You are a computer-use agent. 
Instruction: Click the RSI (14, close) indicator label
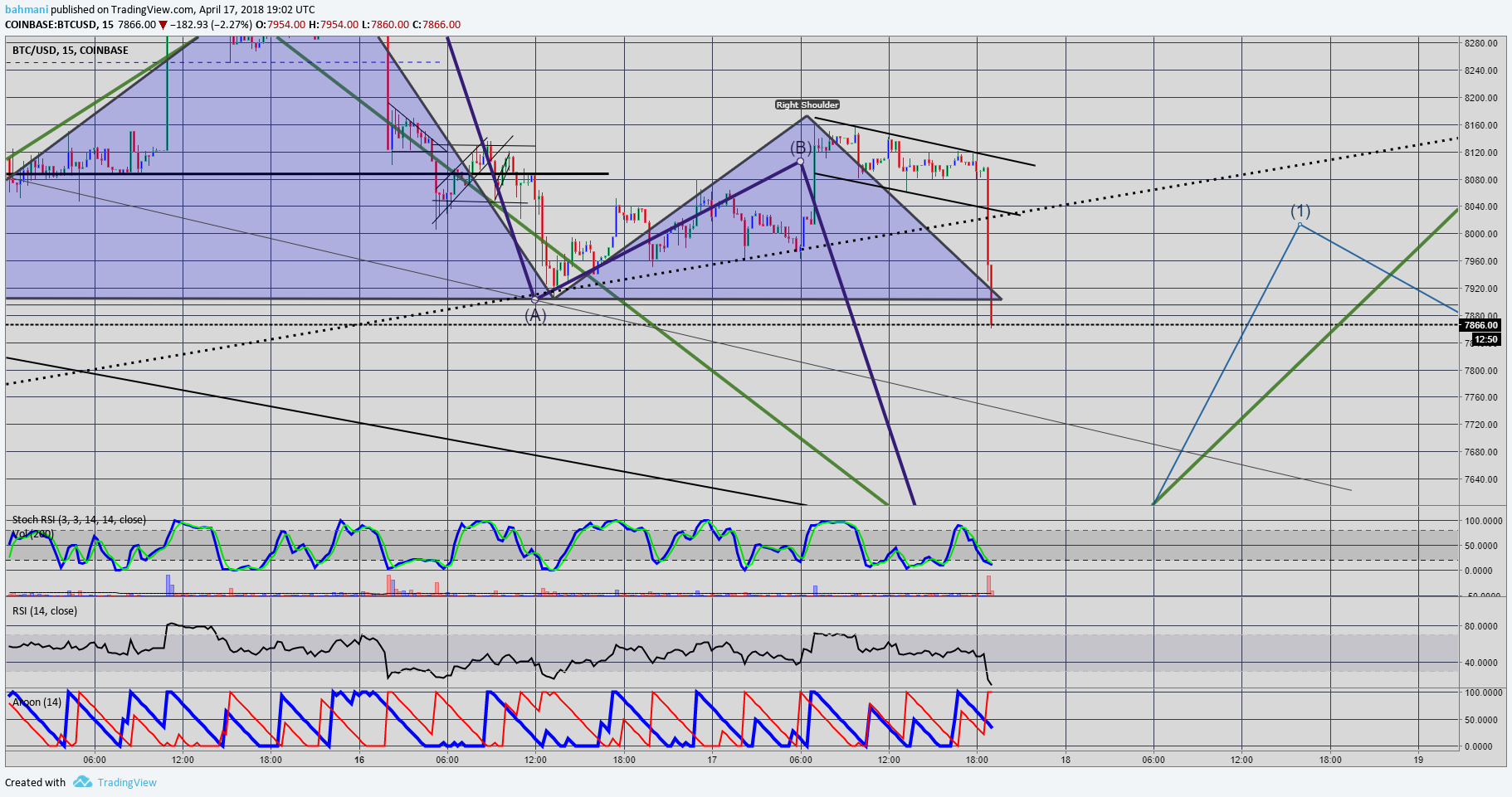pos(45,611)
